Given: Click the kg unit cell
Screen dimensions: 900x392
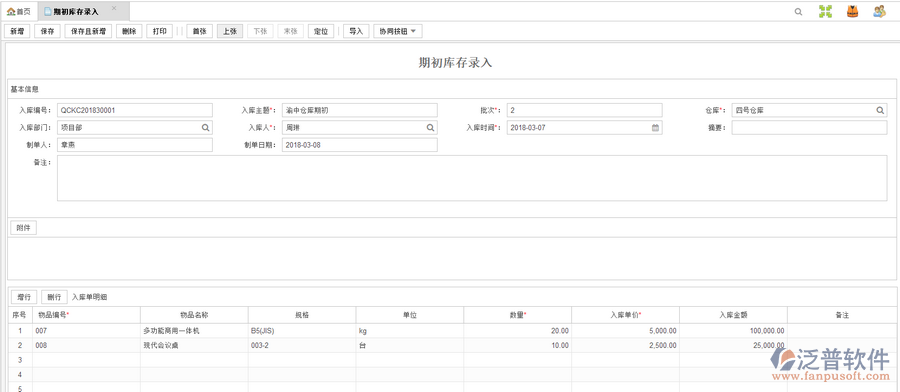Looking at the screenshot, I should click(x=410, y=331).
